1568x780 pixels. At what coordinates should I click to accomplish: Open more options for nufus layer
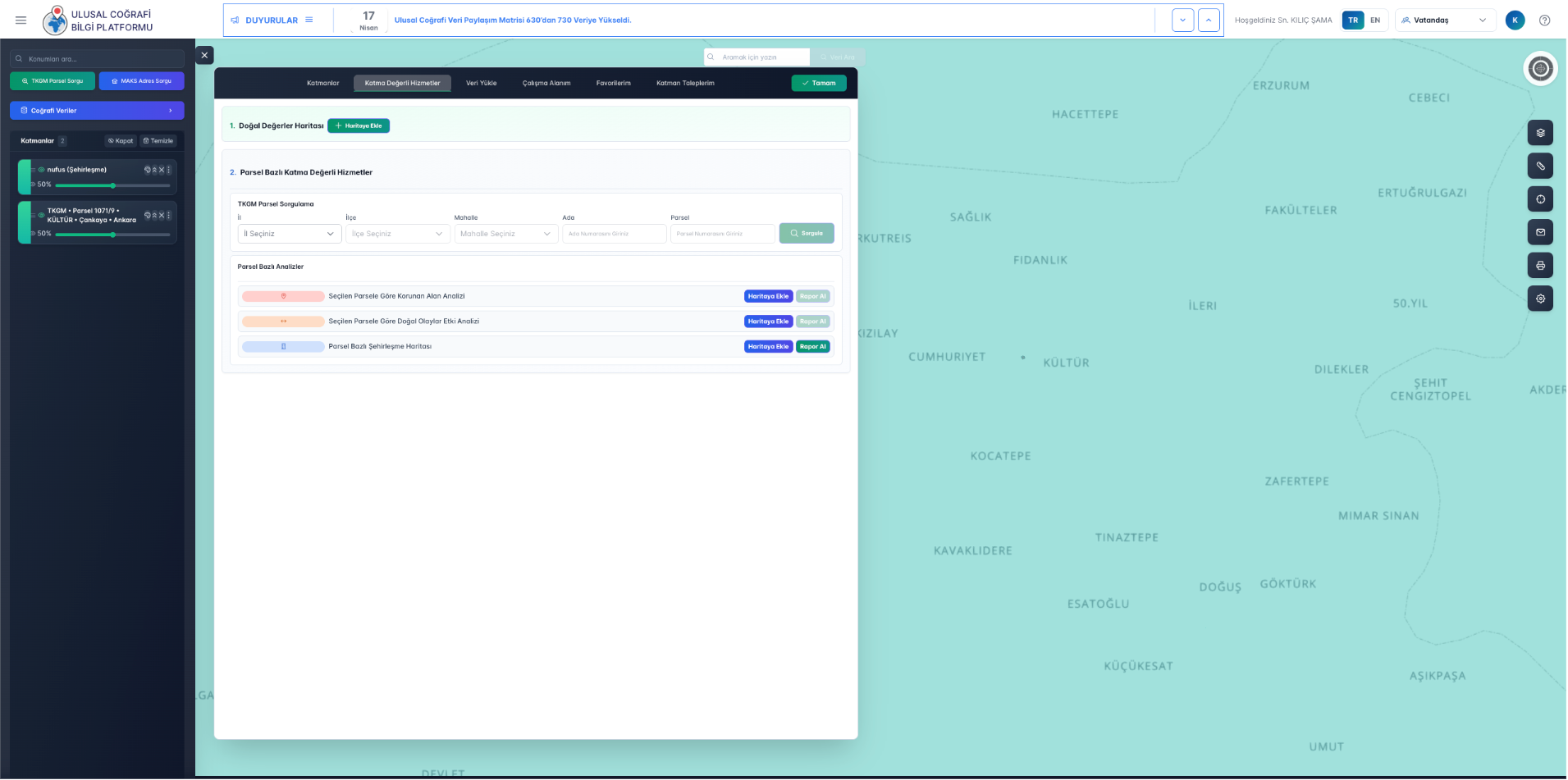[169, 170]
